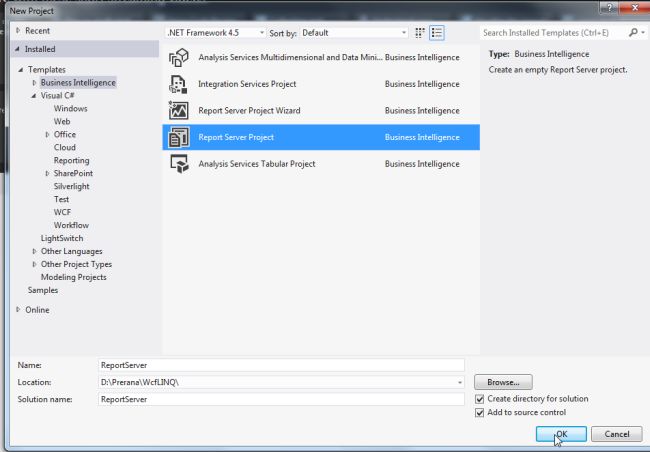Click Other Project Types label

click(x=76, y=264)
